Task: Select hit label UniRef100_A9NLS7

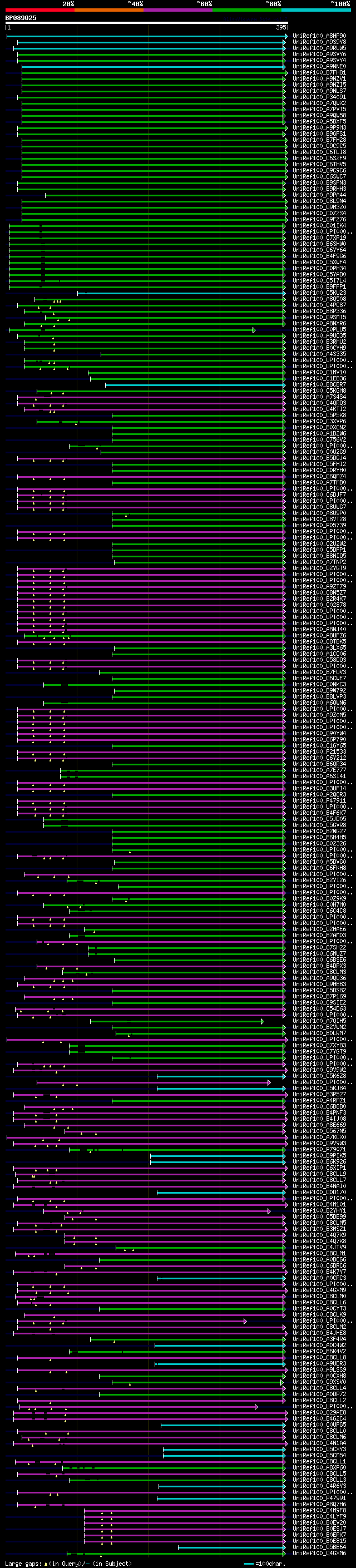Action: point(319,91)
